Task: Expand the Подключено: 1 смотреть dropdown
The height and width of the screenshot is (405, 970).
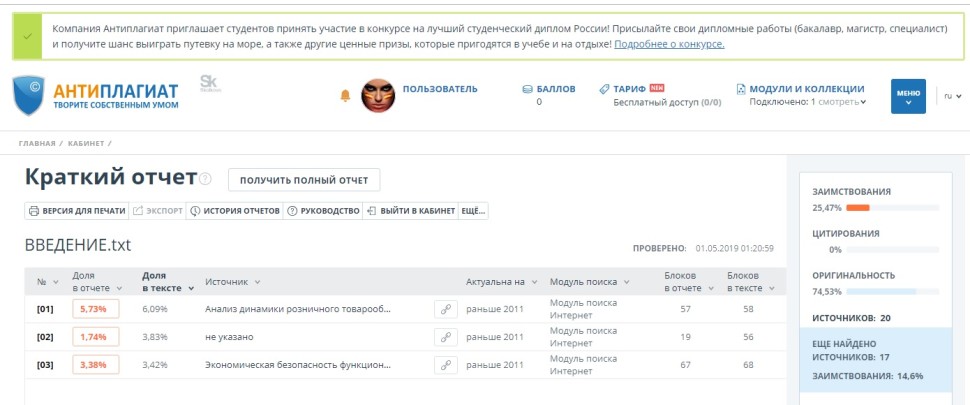Action: (807, 102)
